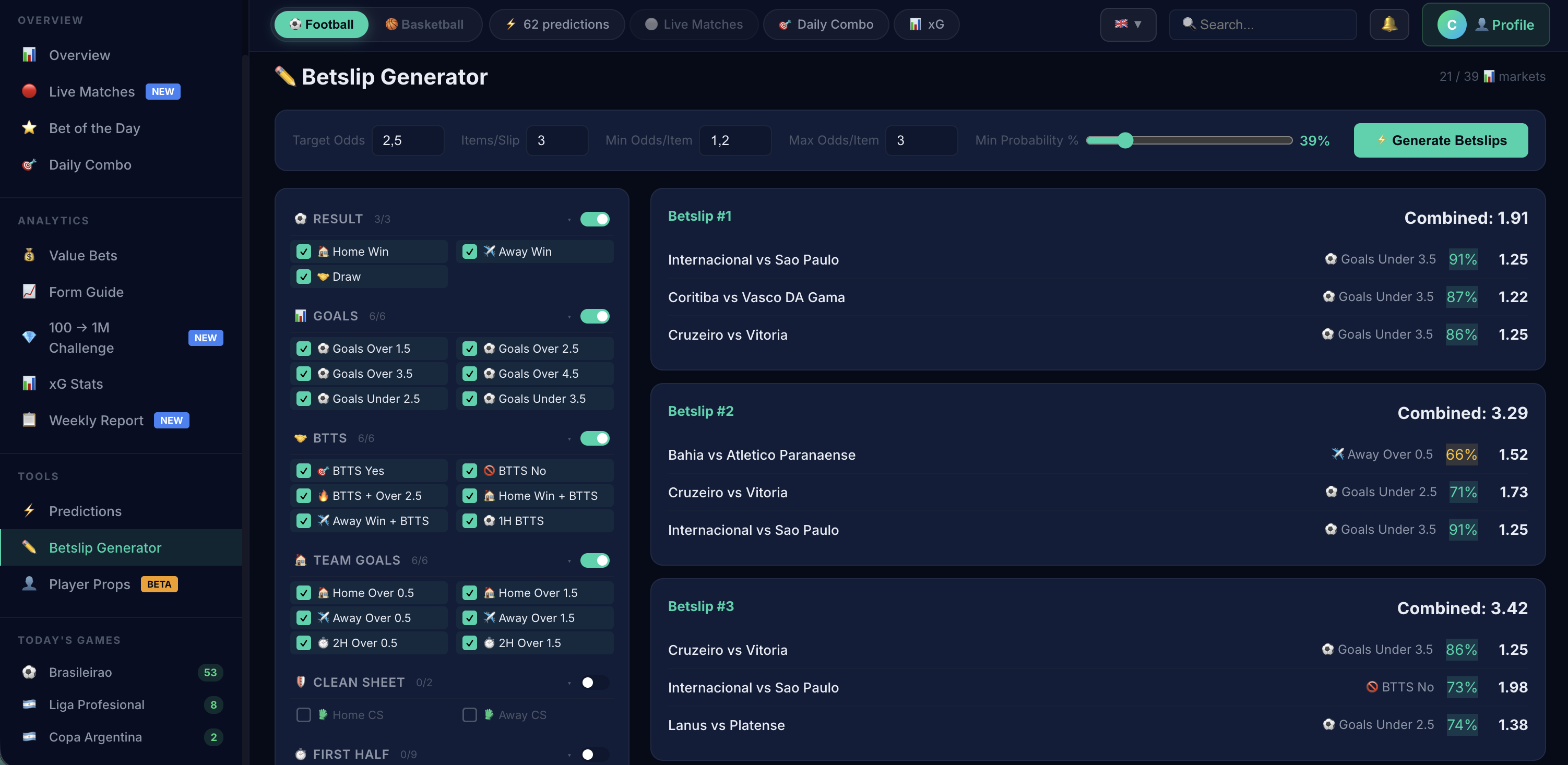The image size is (1568, 765).
Task: Open the language flag dropdown
Action: pyautogui.click(x=1127, y=25)
